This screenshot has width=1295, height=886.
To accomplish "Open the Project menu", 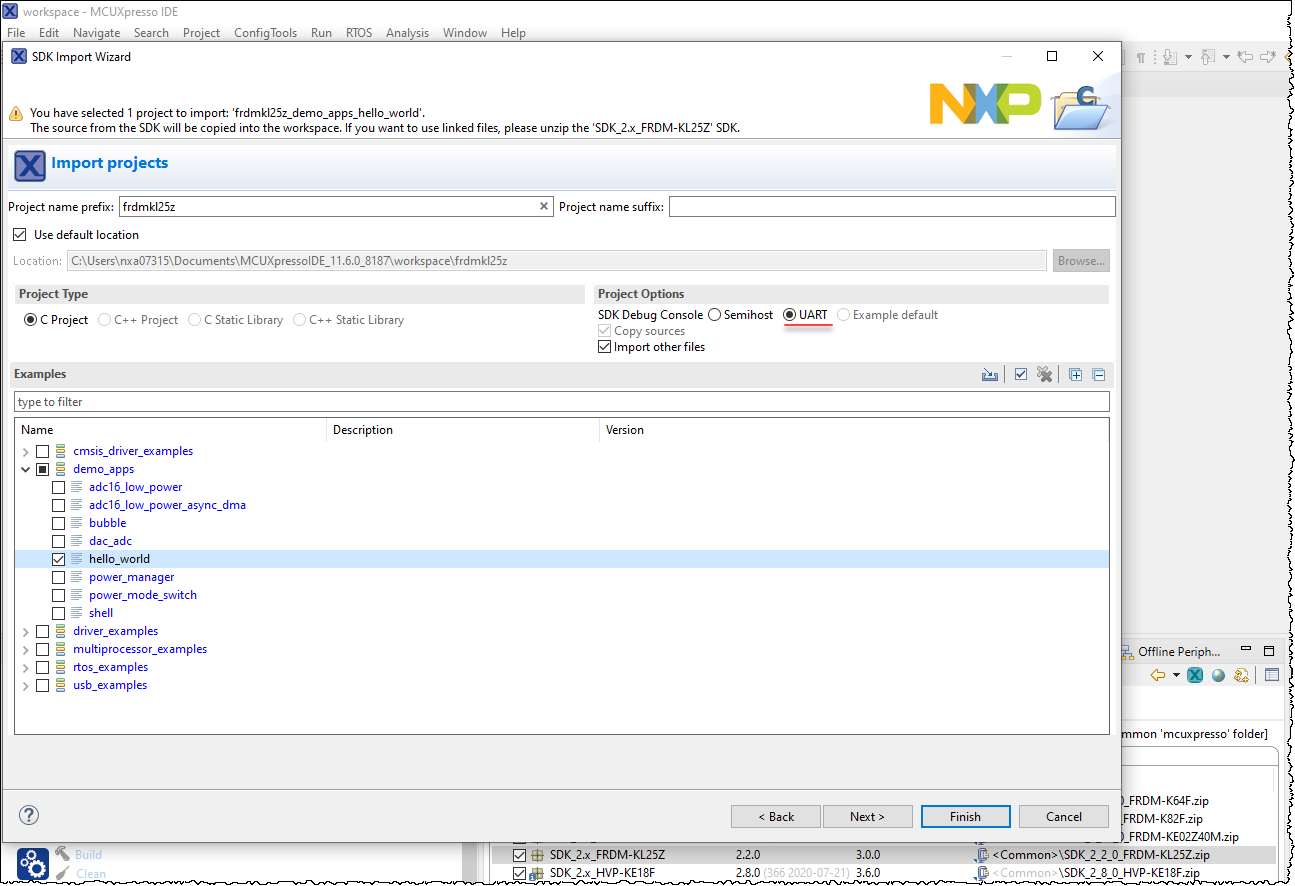I will (x=201, y=32).
